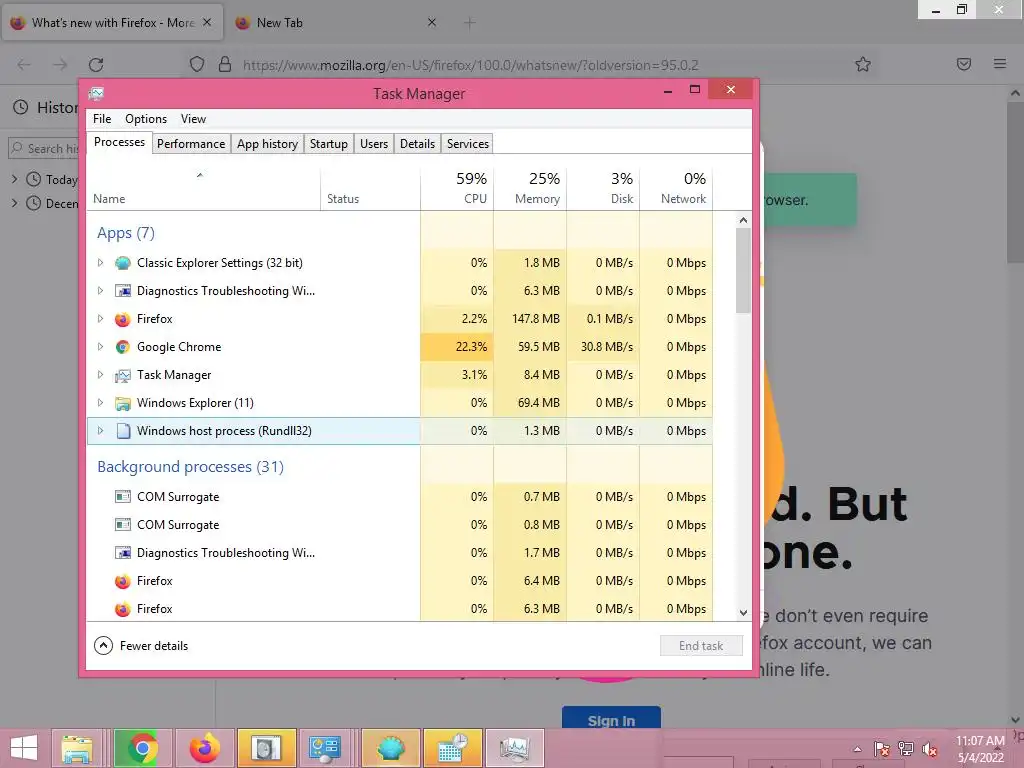Go back in Firefox with the back arrow
The width and height of the screenshot is (1024, 768).
coord(24,65)
